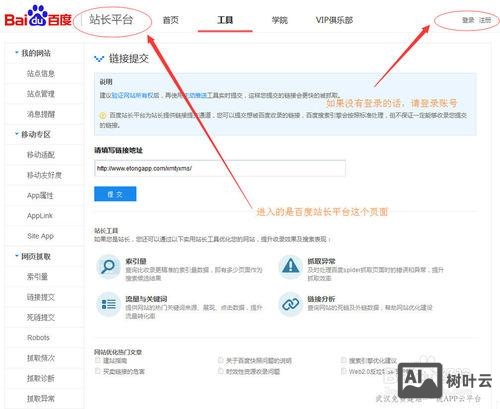Click the blue icon beside 链接提交 heading
This screenshot has width=500, height=409.
pyautogui.click(x=99, y=59)
